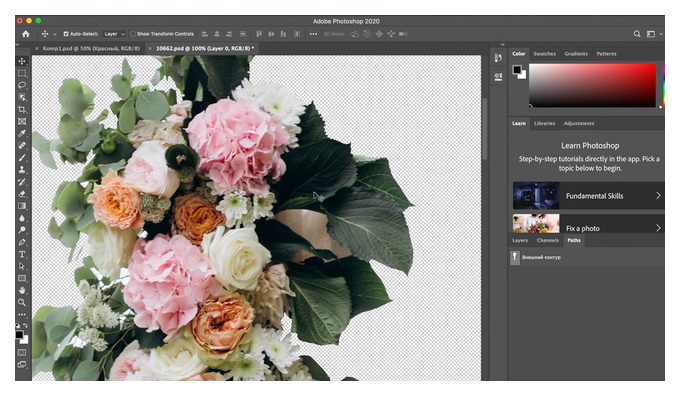Select the Spot Healing Brush tool
The image size is (680, 396).
tap(22, 146)
